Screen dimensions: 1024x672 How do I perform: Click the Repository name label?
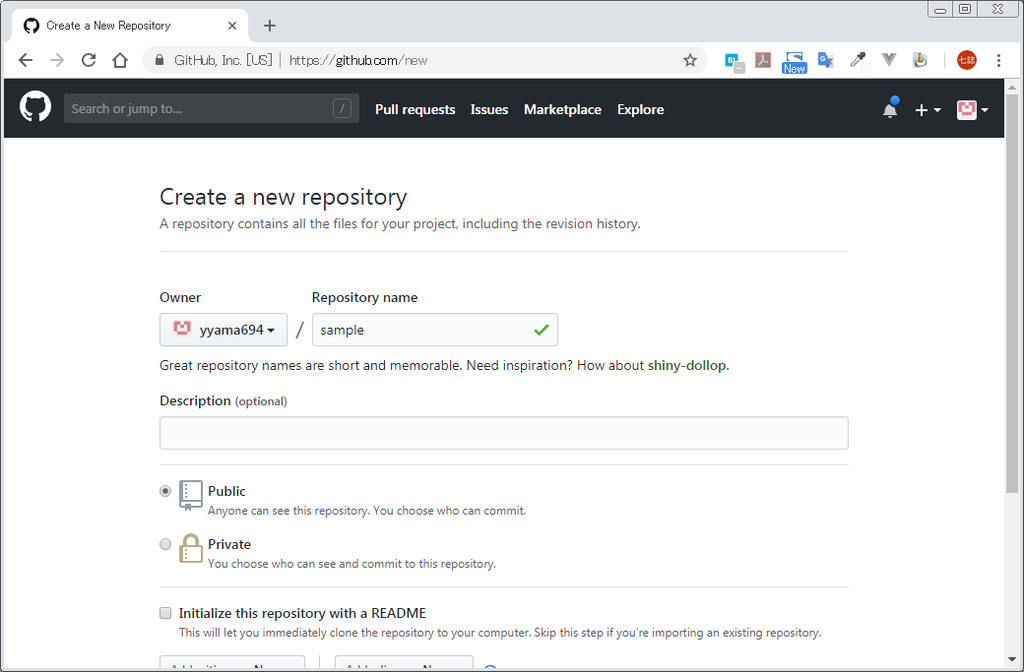tap(364, 298)
